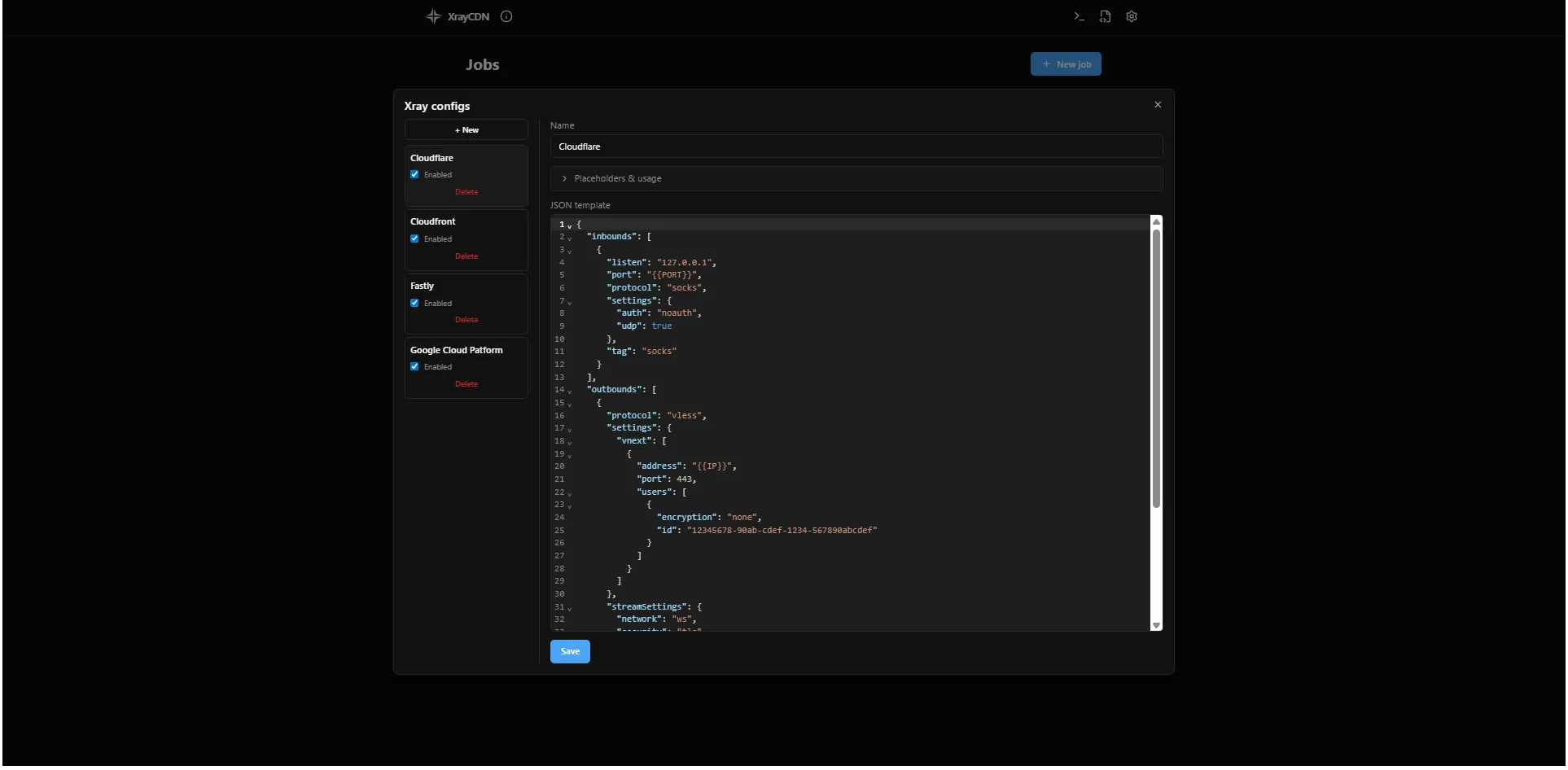The height and width of the screenshot is (770, 1568).
Task: Open the info icon beside XrayCDN
Action: 506,16
